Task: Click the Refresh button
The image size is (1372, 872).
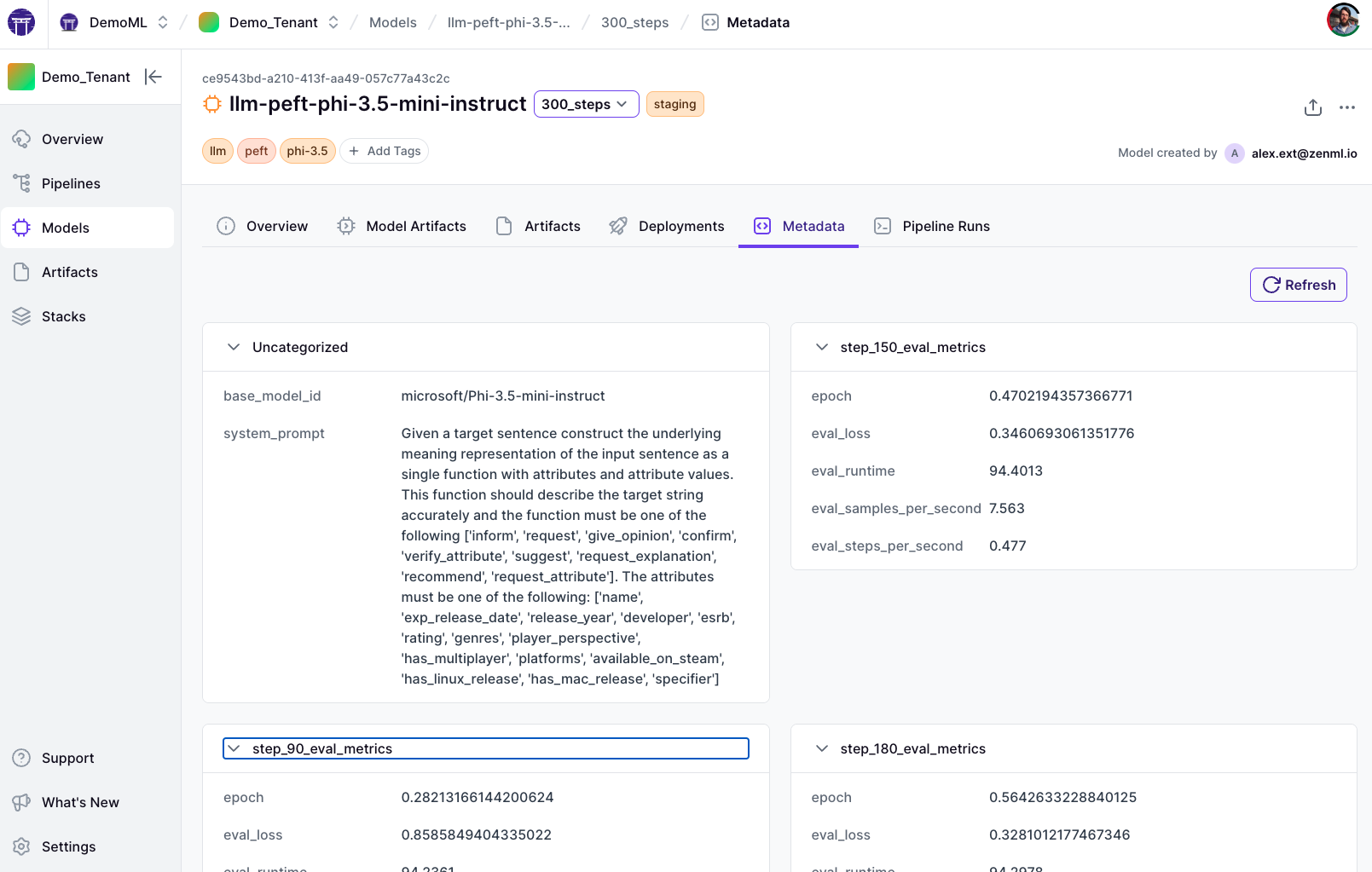Action: (1298, 285)
